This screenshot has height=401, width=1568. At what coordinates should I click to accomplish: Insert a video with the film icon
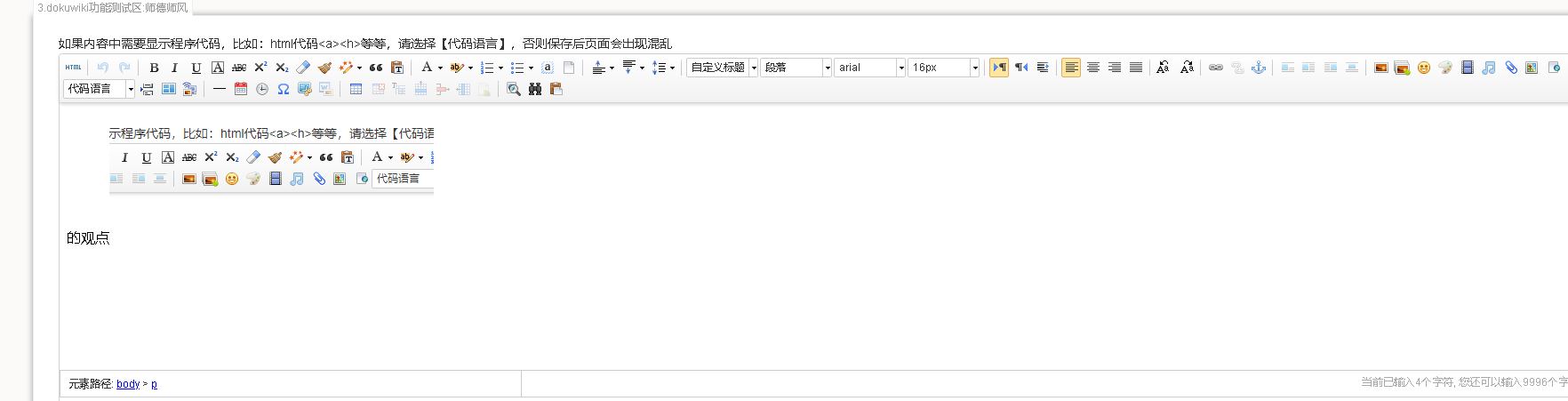point(1467,68)
